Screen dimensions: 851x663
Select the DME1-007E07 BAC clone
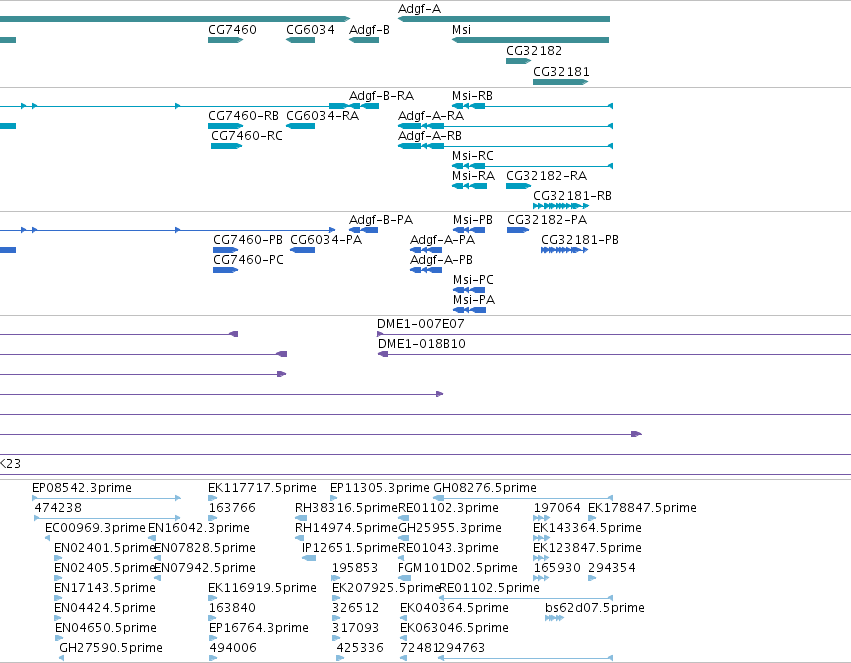point(614,334)
